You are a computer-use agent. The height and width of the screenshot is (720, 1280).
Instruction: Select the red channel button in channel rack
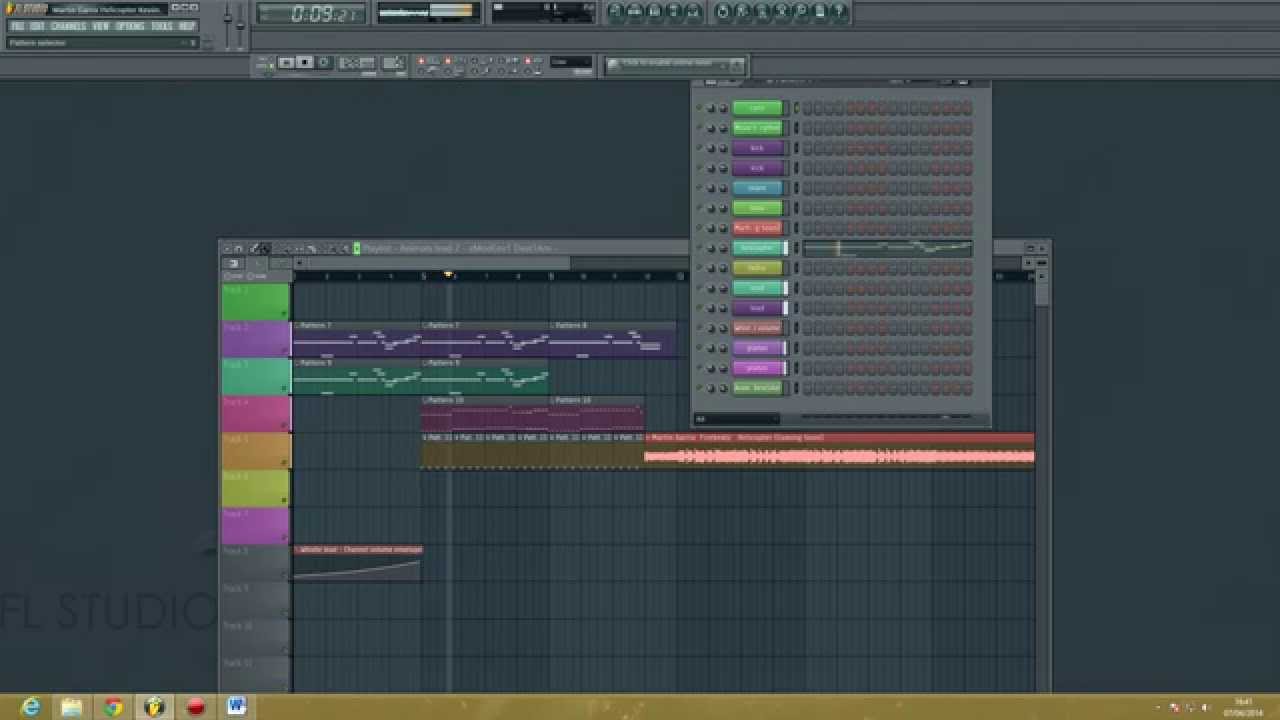(757, 228)
